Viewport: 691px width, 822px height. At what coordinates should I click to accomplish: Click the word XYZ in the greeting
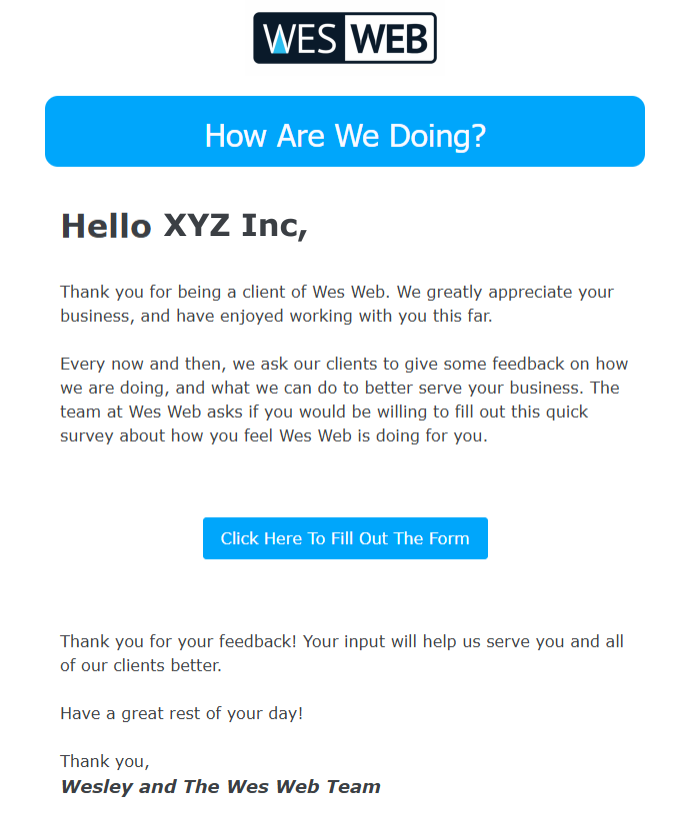point(197,226)
